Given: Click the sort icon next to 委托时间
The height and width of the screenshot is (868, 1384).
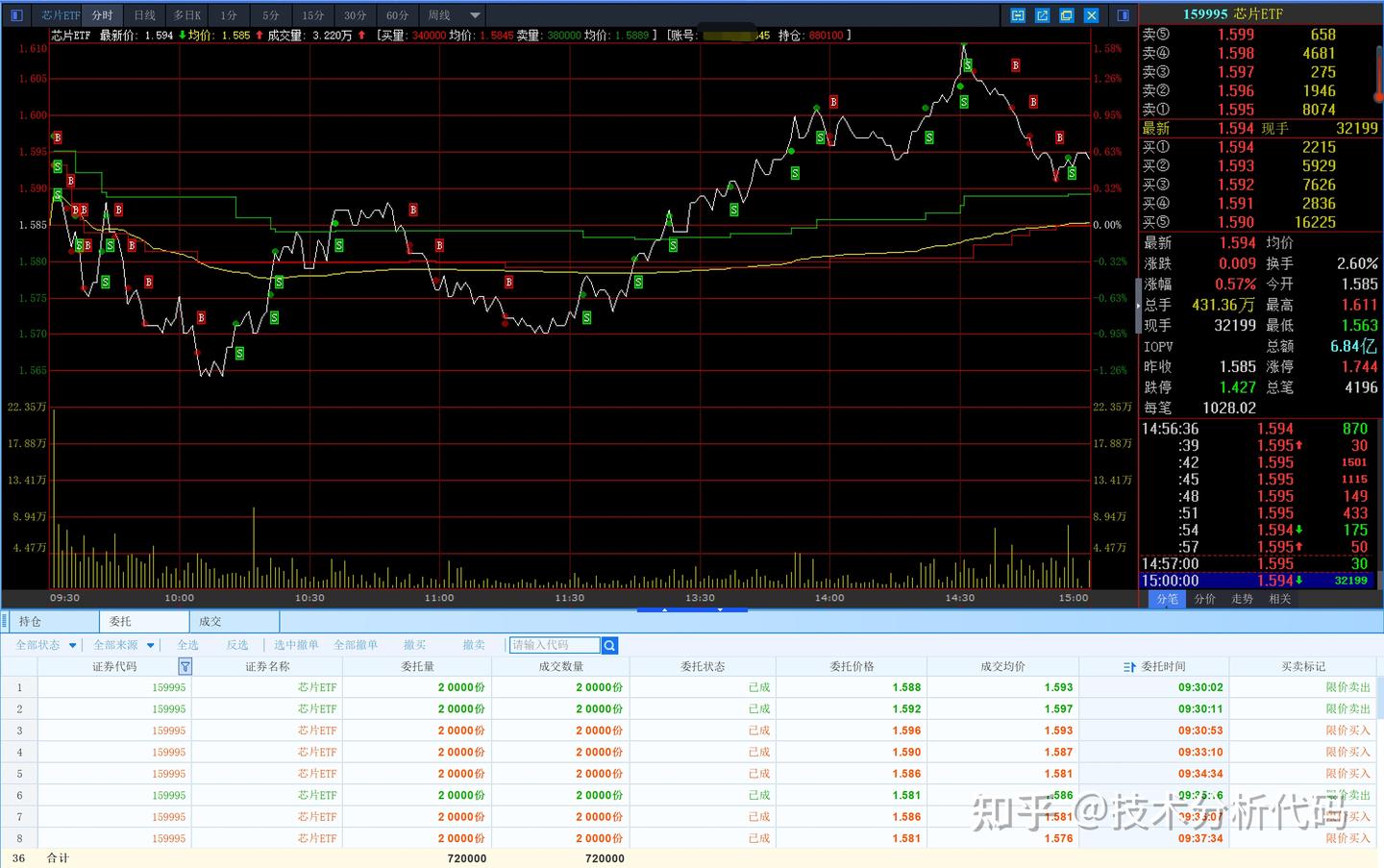Looking at the screenshot, I should [1129, 666].
